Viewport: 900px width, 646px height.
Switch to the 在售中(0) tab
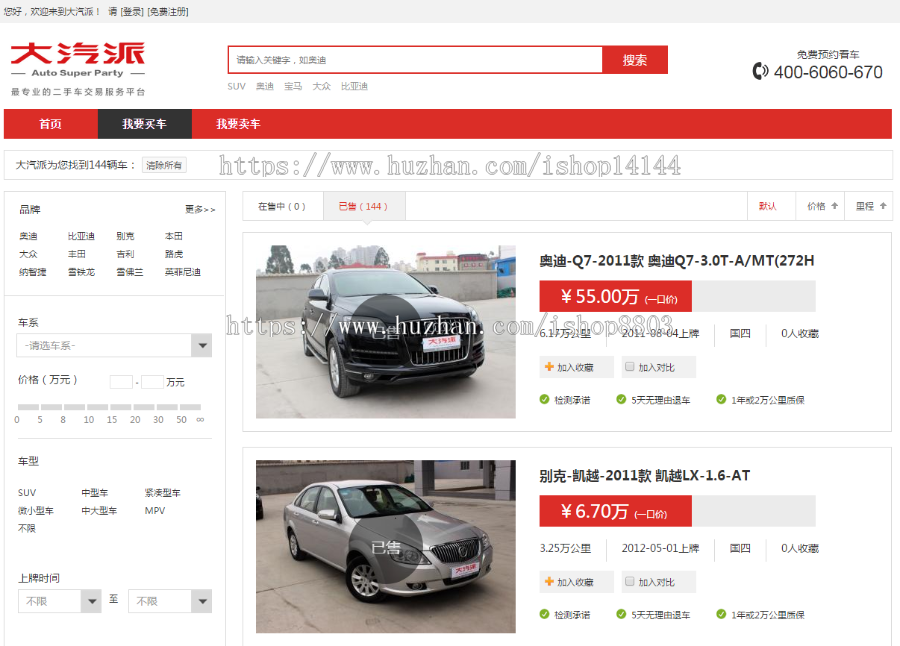(x=282, y=205)
